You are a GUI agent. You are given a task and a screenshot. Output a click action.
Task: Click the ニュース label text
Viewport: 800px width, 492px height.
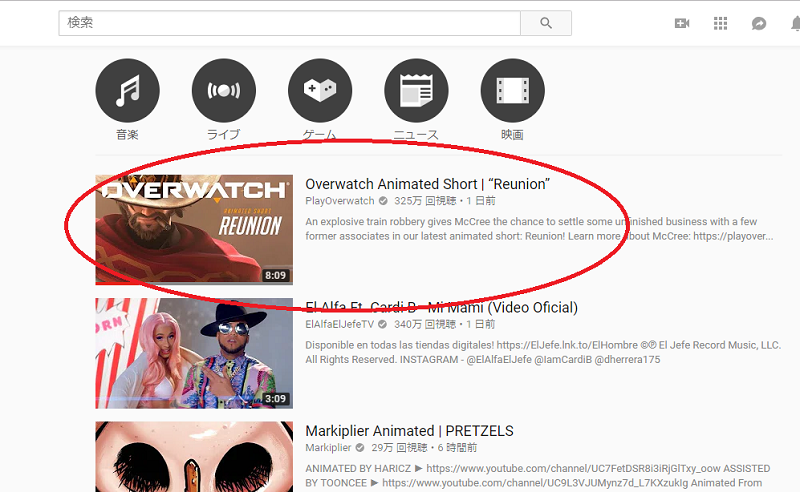(x=416, y=135)
